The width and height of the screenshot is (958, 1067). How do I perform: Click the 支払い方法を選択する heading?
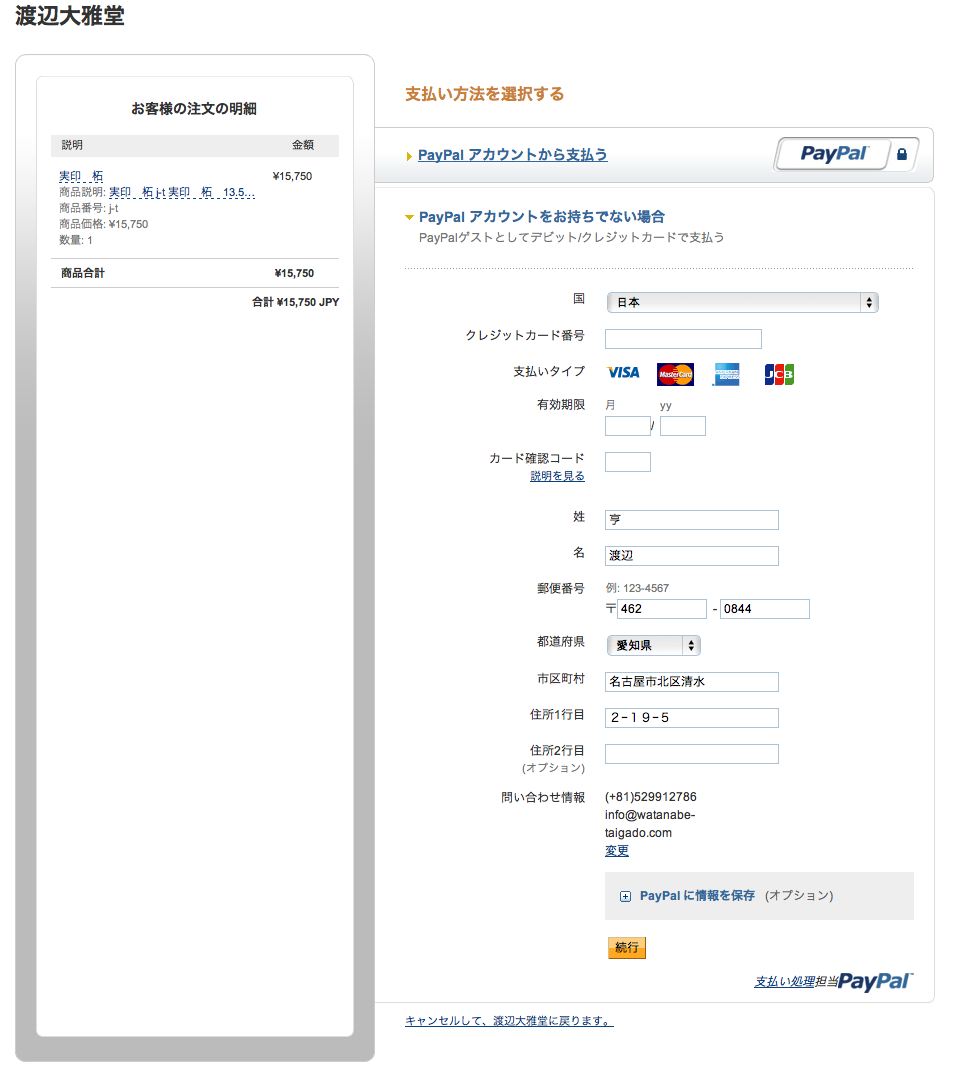[484, 94]
